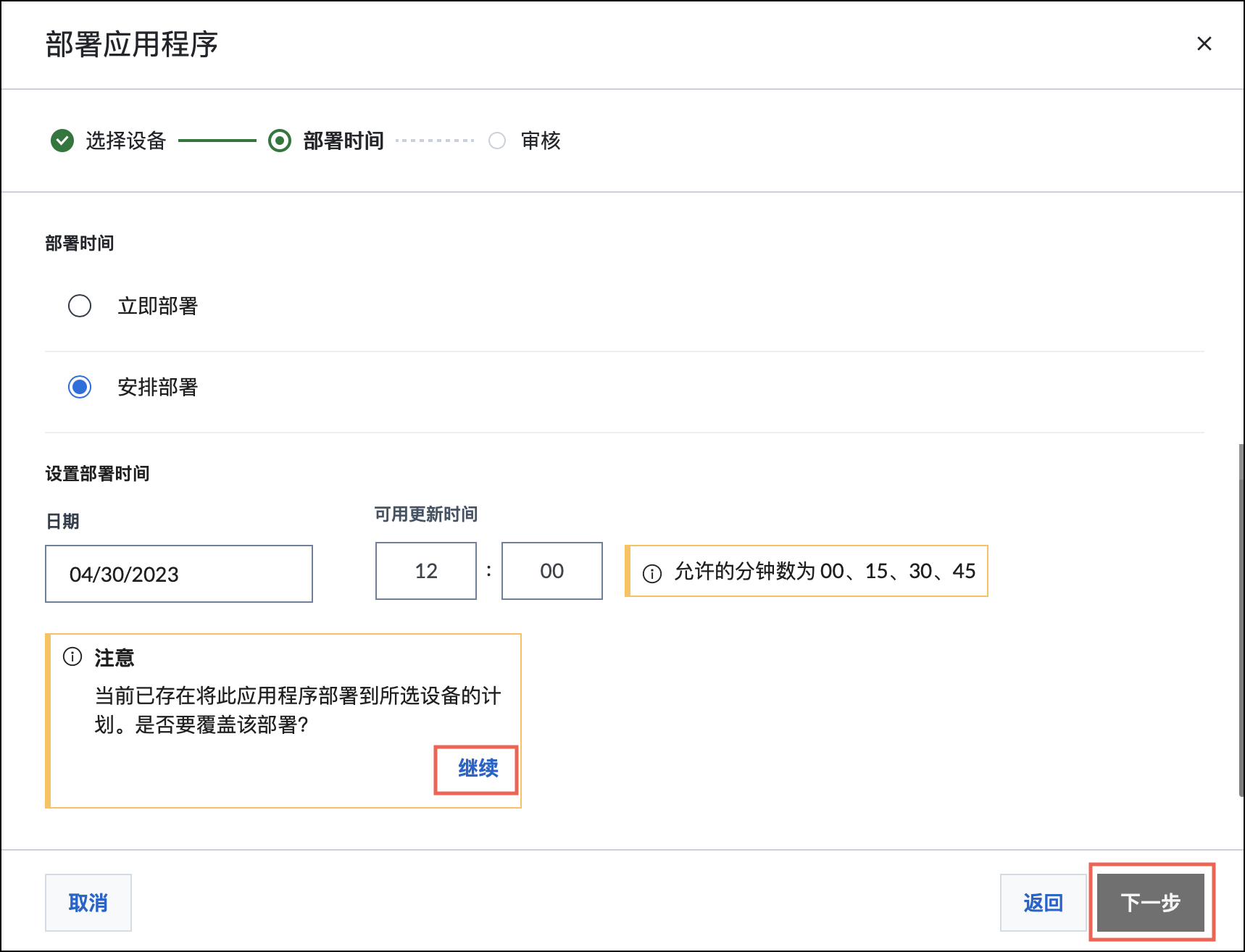
Task: Click the 设置部署时间 heading
Action: coord(98,474)
